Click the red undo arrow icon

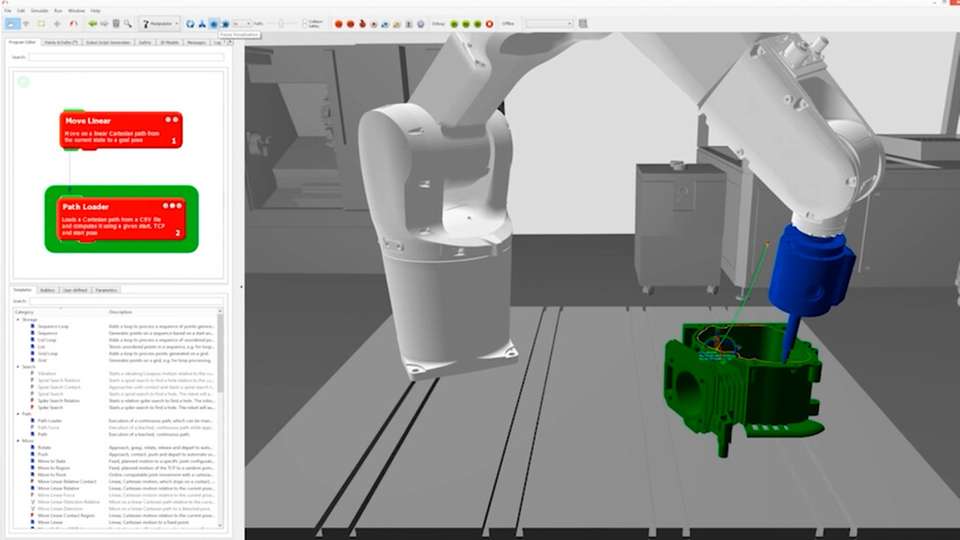coord(73,24)
